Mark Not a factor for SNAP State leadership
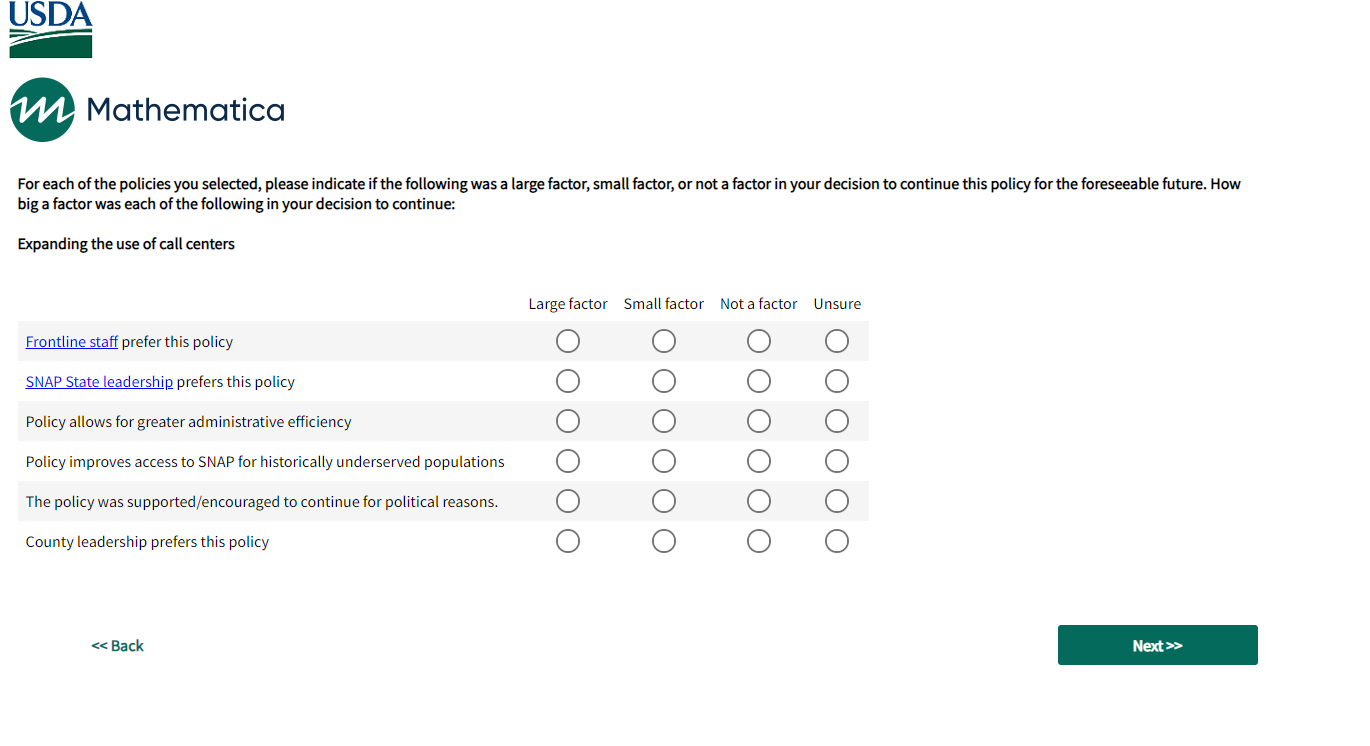The image size is (1370, 746). point(759,382)
